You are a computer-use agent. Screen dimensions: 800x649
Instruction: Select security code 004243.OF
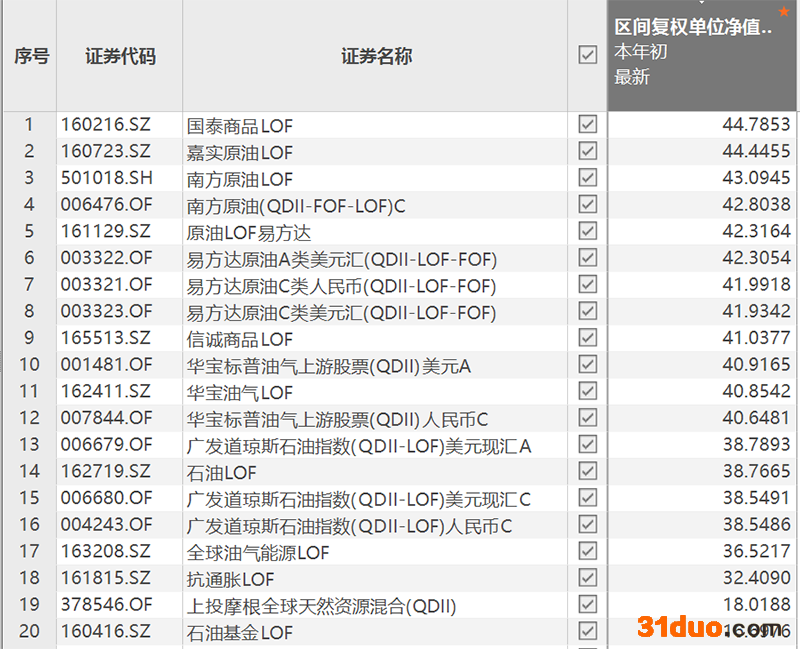click(107, 524)
